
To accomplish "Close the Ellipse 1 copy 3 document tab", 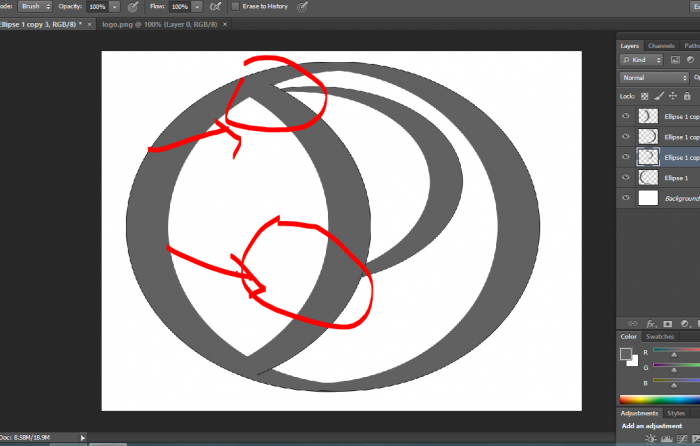I will click(x=89, y=25).
